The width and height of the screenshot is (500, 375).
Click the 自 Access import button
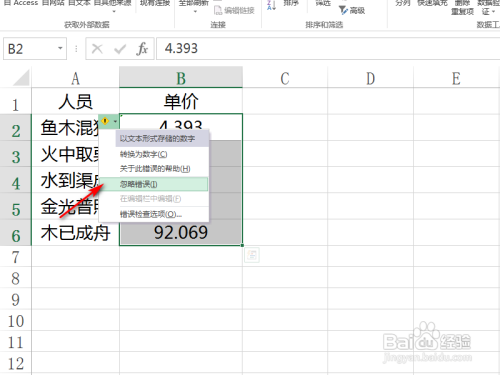click(x=21, y=3)
